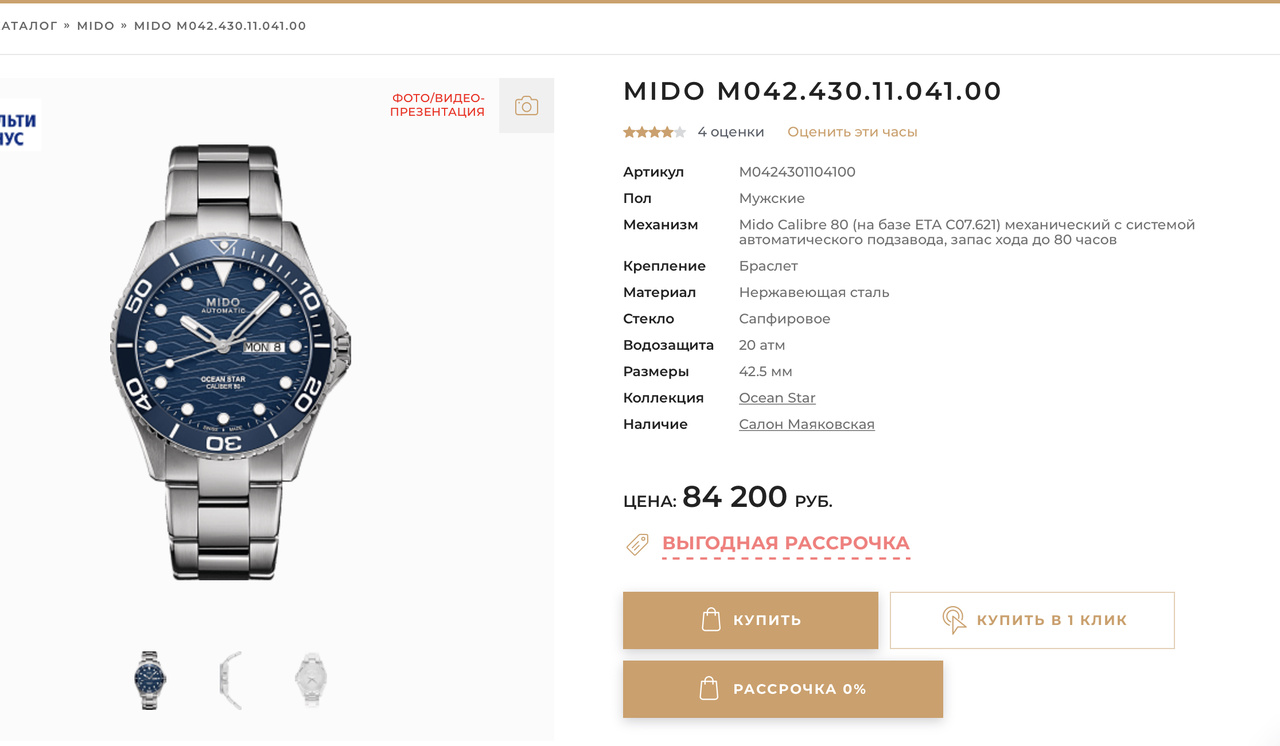Open the Салон Маяковская availability link
The width and height of the screenshot is (1280, 746).
click(x=806, y=424)
